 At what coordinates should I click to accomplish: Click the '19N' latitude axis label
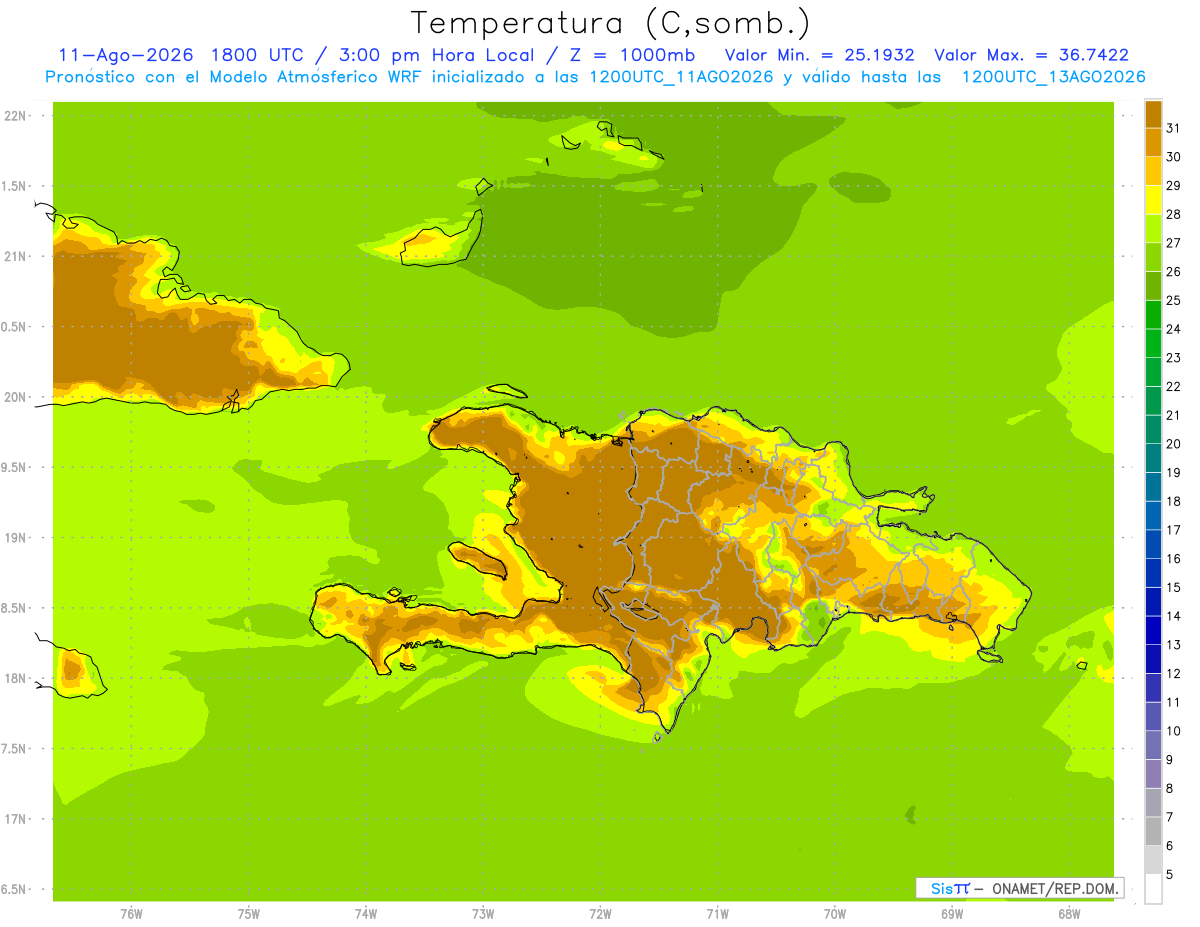(15, 538)
